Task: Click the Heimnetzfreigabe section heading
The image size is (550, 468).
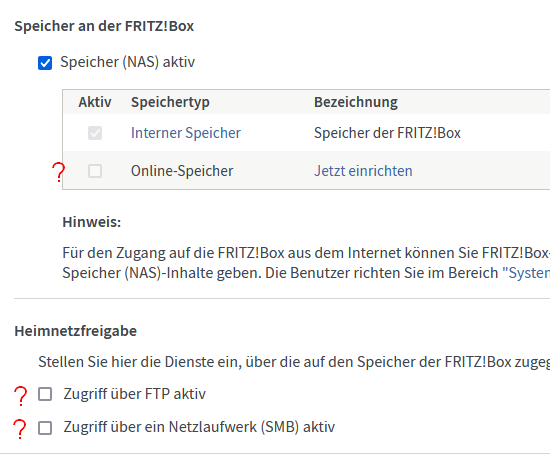Action: click(x=75, y=331)
